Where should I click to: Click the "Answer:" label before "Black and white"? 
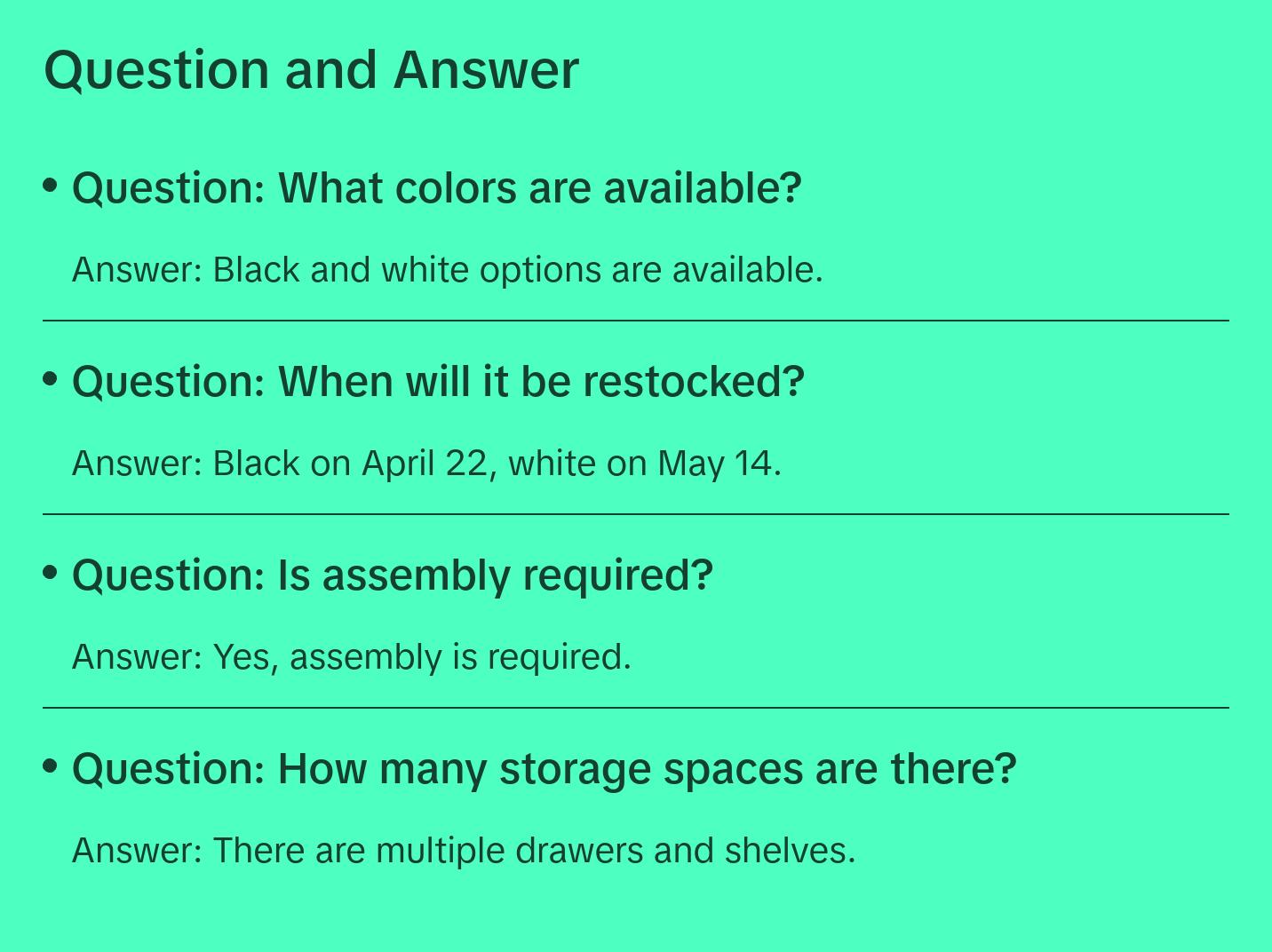pyautogui.click(x=138, y=270)
